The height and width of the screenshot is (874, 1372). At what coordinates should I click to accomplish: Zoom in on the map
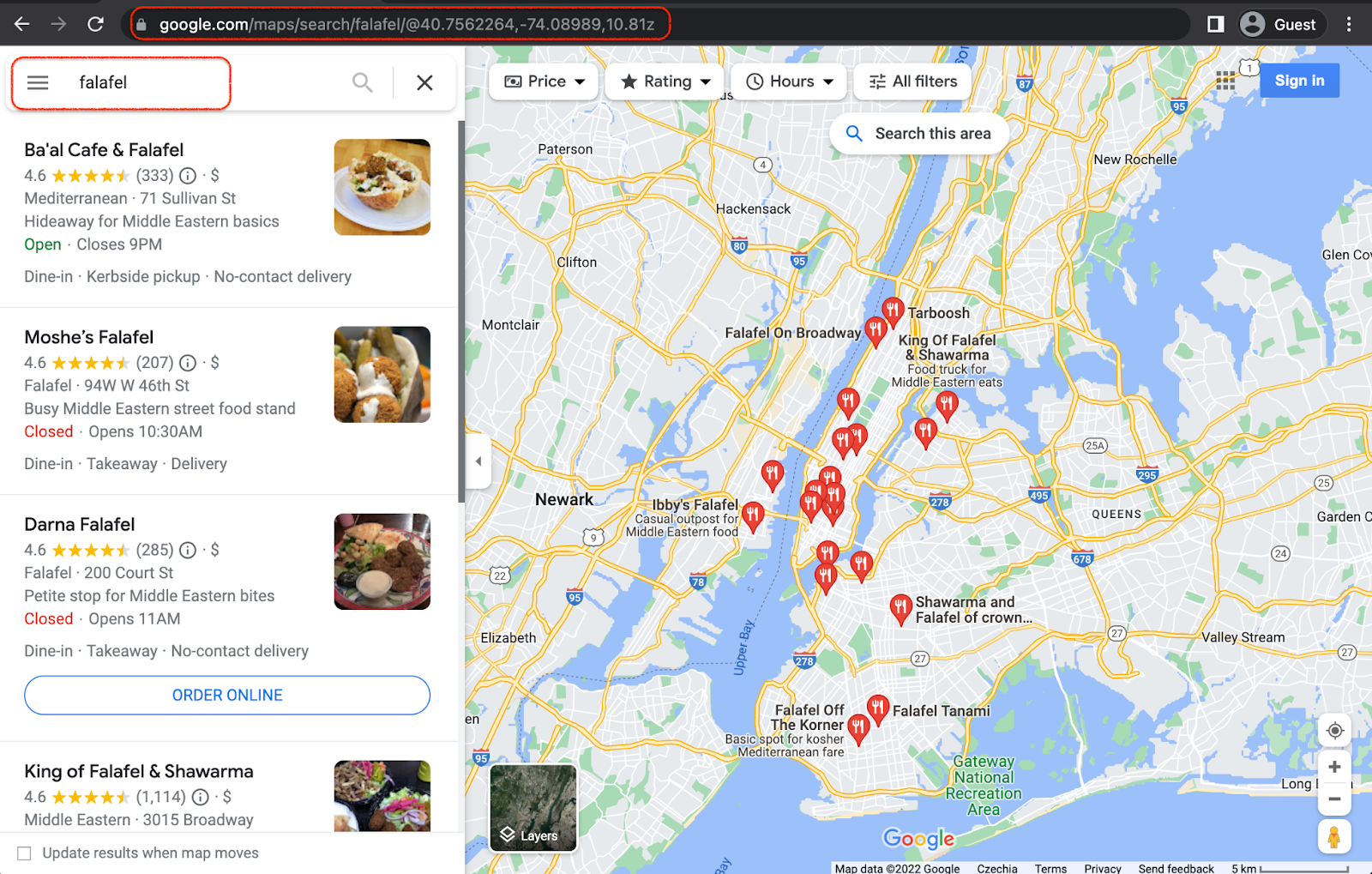(x=1334, y=767)
